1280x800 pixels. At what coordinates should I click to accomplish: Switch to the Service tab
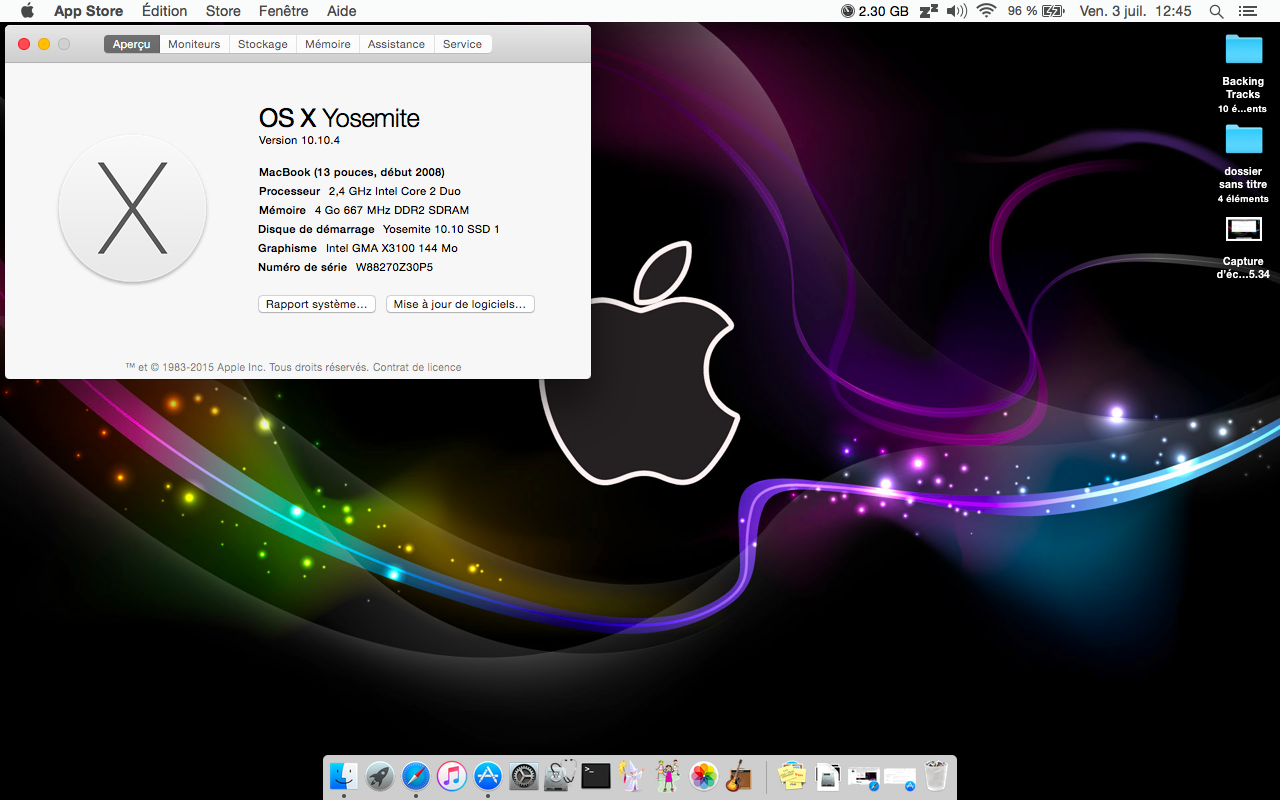coord(463,44)
